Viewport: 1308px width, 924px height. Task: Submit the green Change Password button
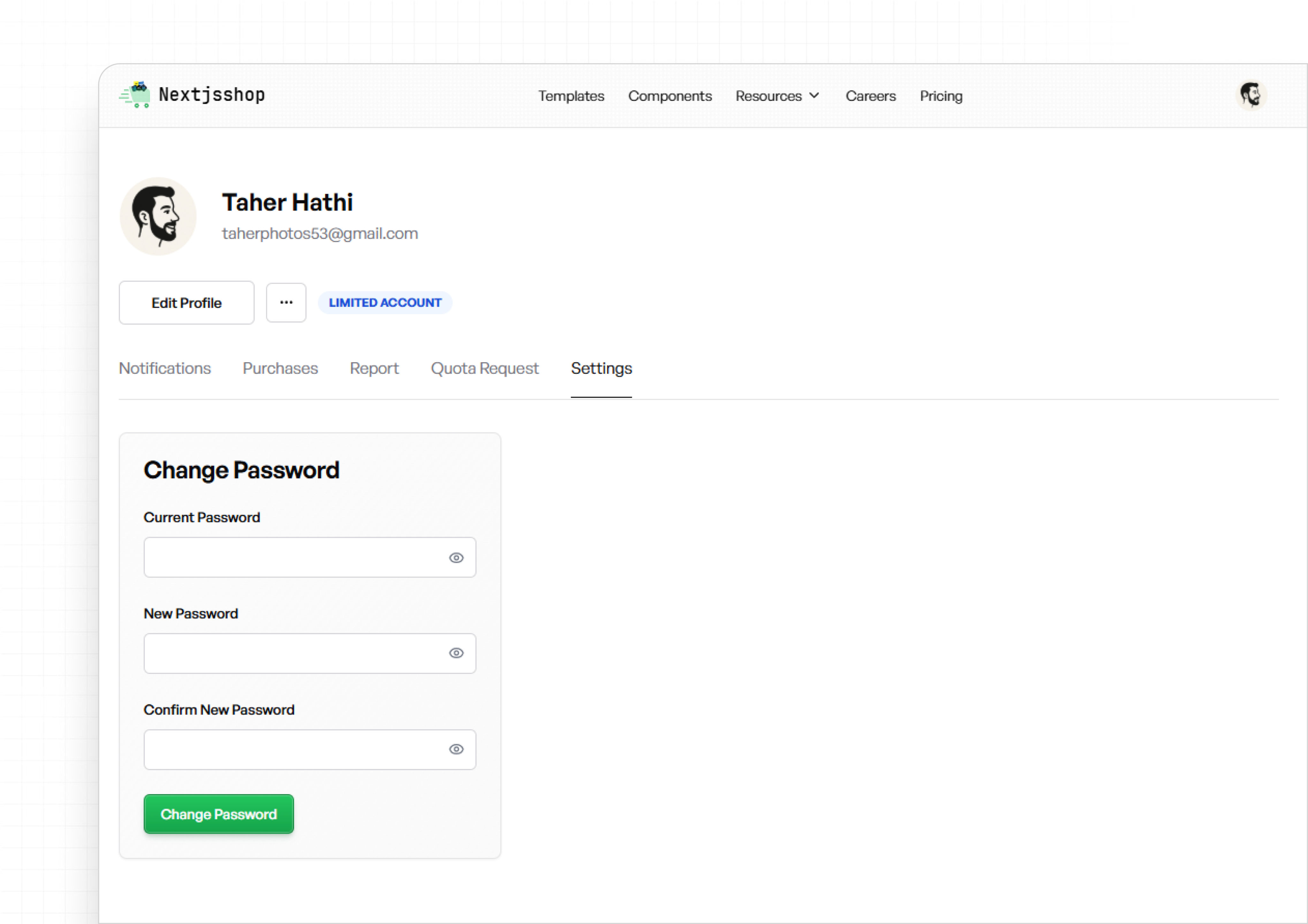click(x=219, y=814)
